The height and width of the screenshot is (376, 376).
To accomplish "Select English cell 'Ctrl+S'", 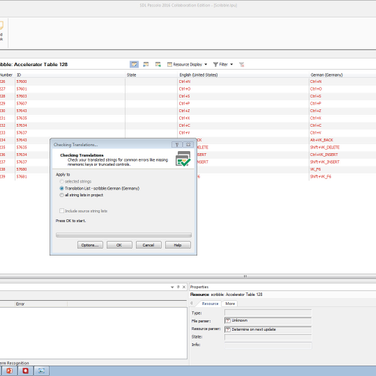I will pyautogui.click(x=244, y=96).
